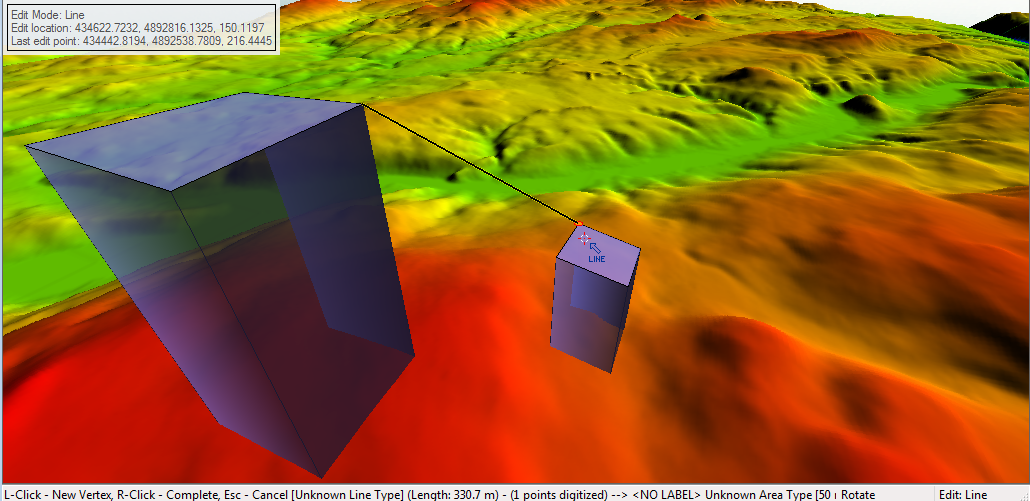Click the middle of the black digitized line
Screen dimensions: 1030x501
[470, 163]
